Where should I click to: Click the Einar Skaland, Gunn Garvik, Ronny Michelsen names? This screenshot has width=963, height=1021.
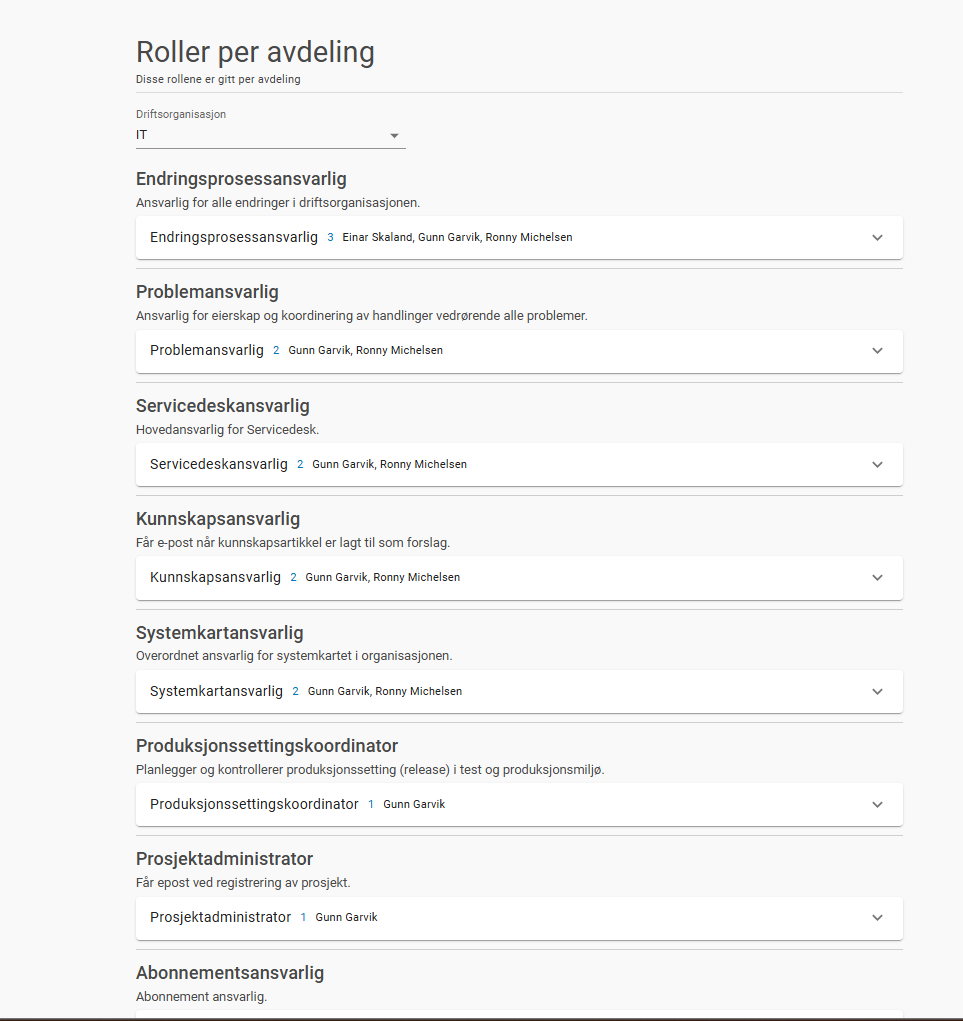458,238
